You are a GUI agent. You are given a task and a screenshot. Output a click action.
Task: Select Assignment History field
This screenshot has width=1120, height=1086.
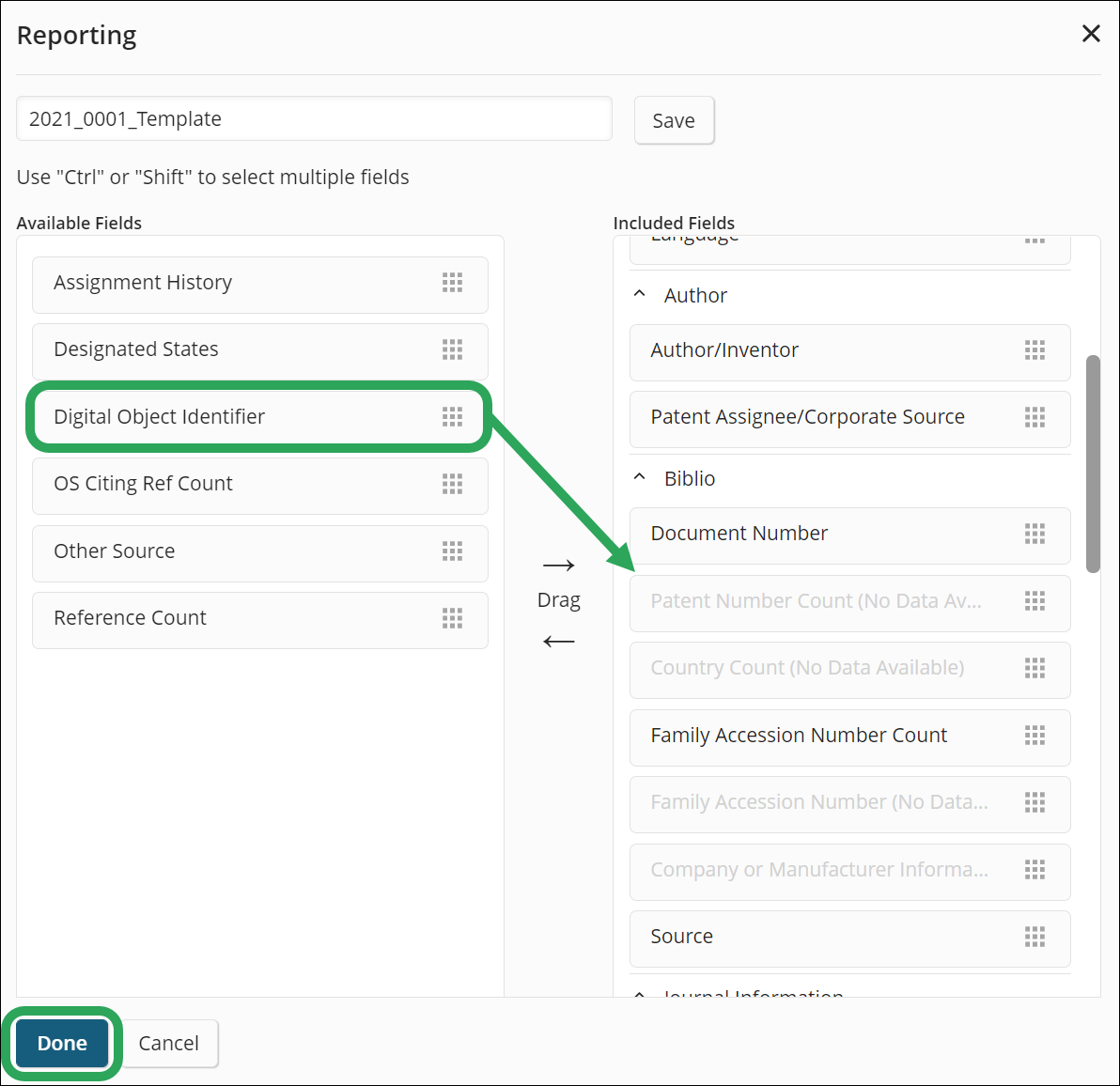(260, 284)
